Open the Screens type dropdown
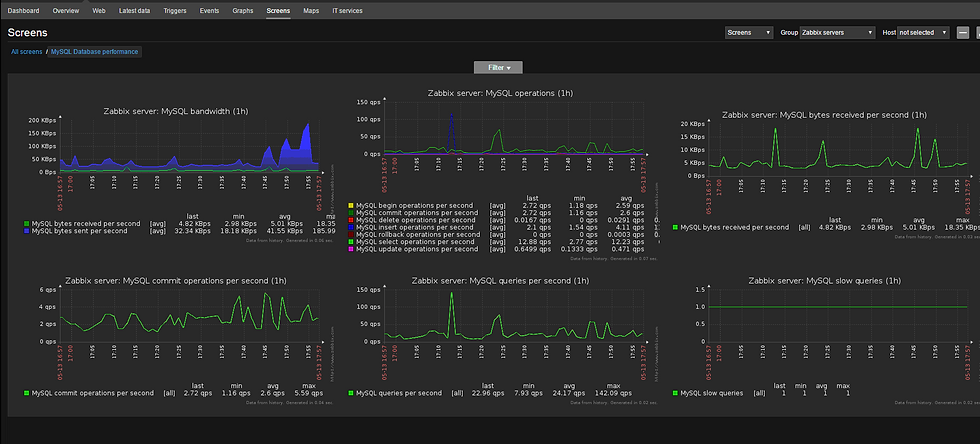The height and width of the screenshot is (444, 980). point(749,33)
